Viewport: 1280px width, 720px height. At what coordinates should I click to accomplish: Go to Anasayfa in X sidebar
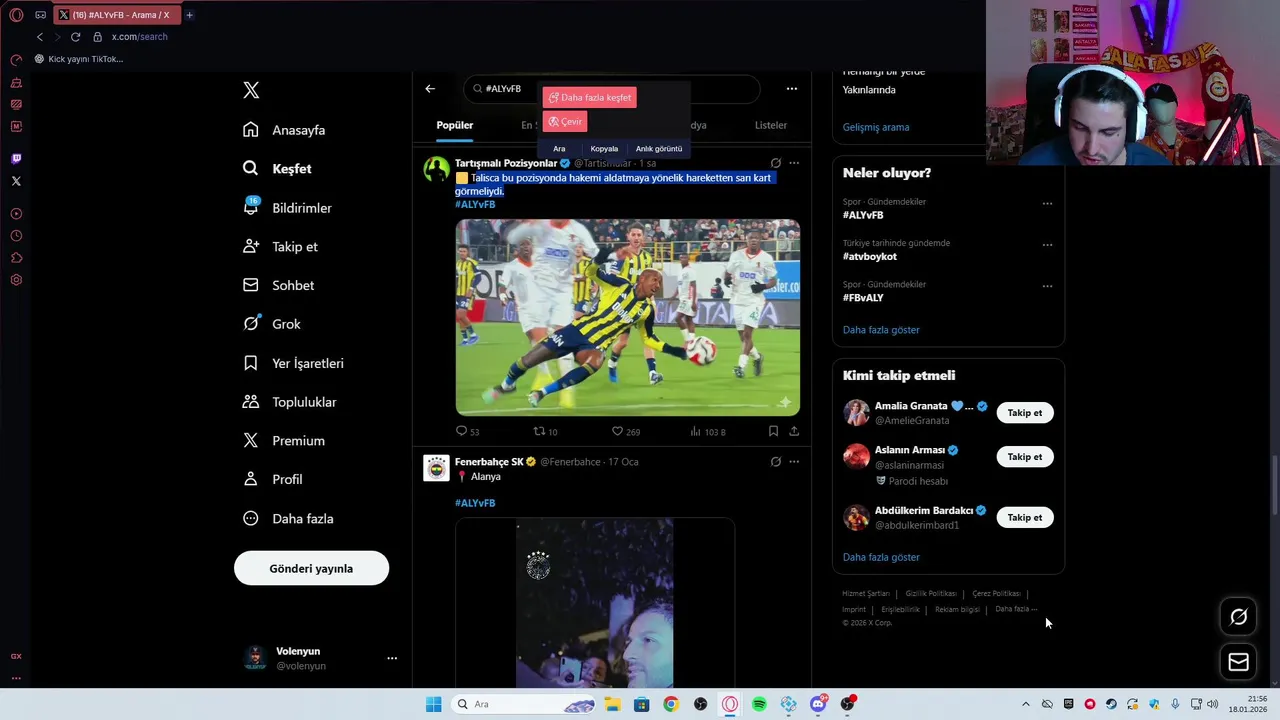tap(285, 130)
